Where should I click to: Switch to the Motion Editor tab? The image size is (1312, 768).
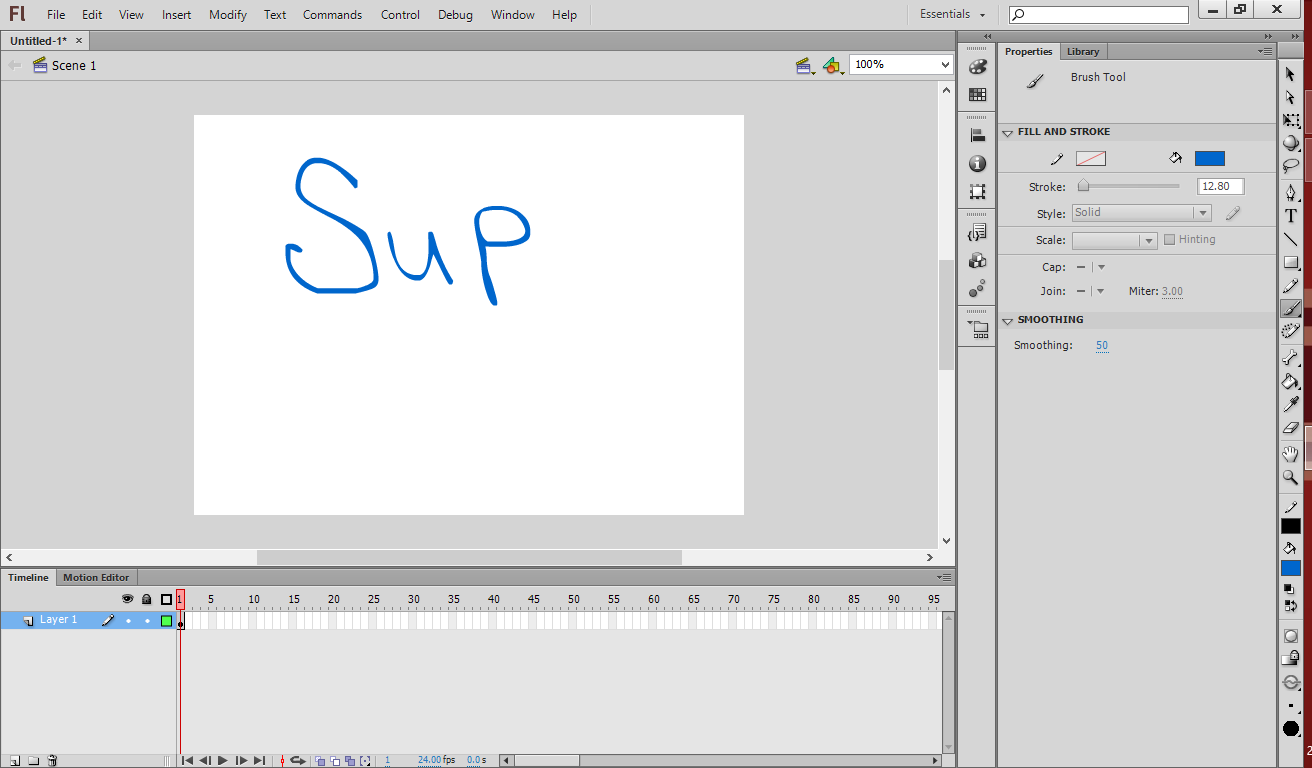(x=96, y=577)
